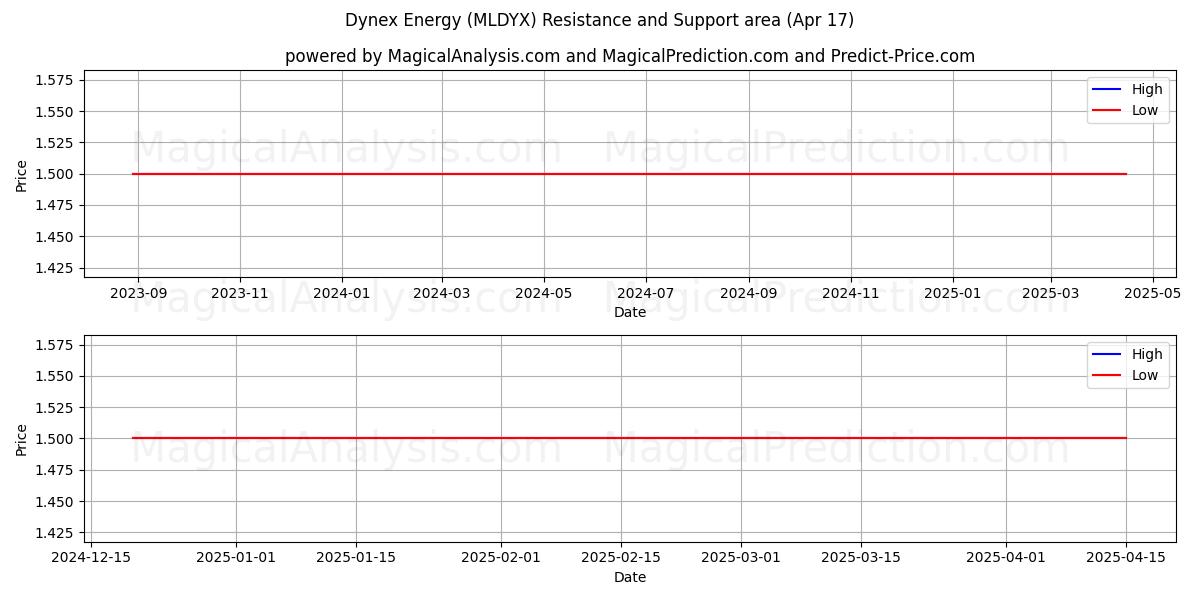Click the '2025-05' date label on the top chart

click(1153, 293)
